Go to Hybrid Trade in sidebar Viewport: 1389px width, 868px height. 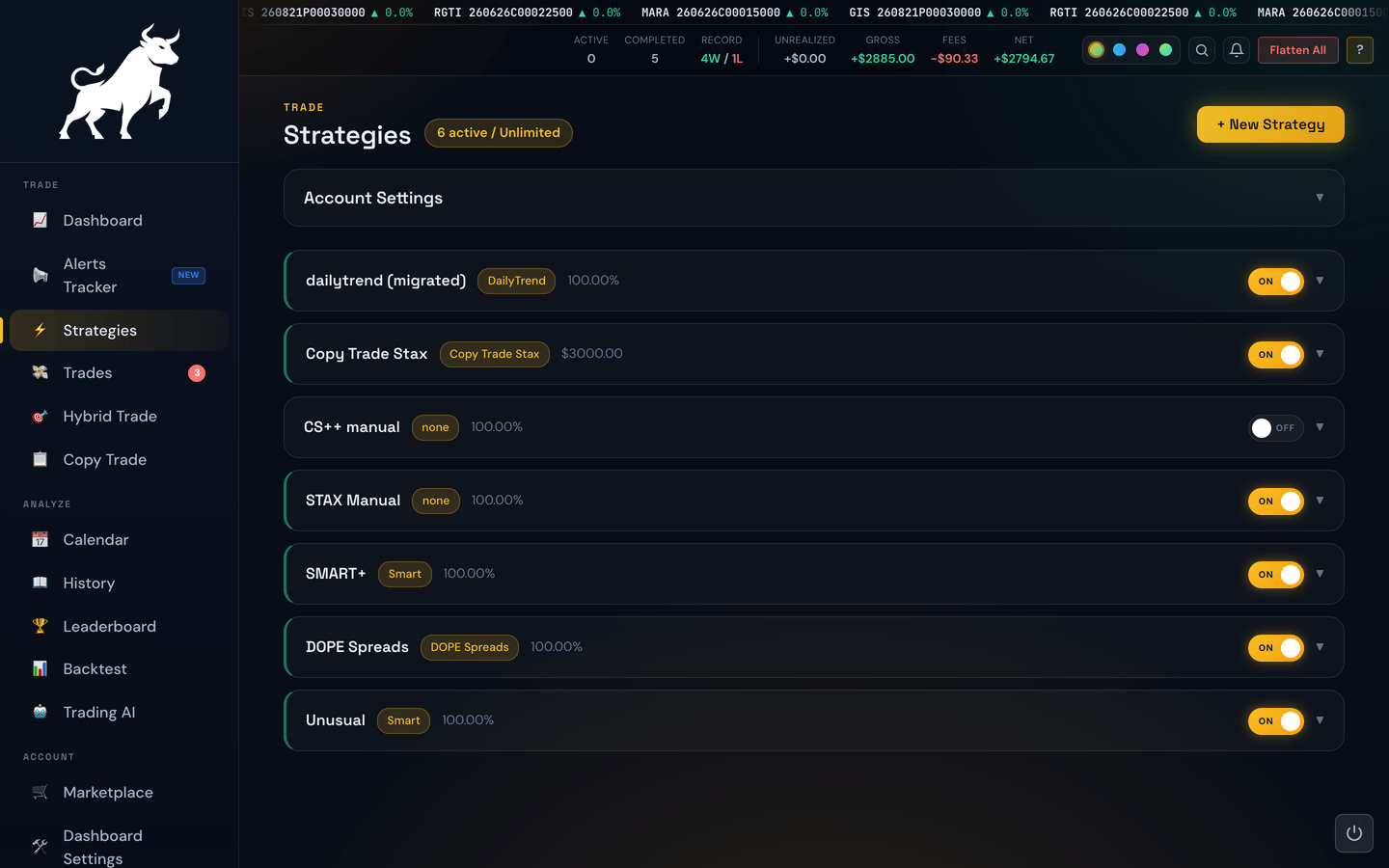click(119, 417)
